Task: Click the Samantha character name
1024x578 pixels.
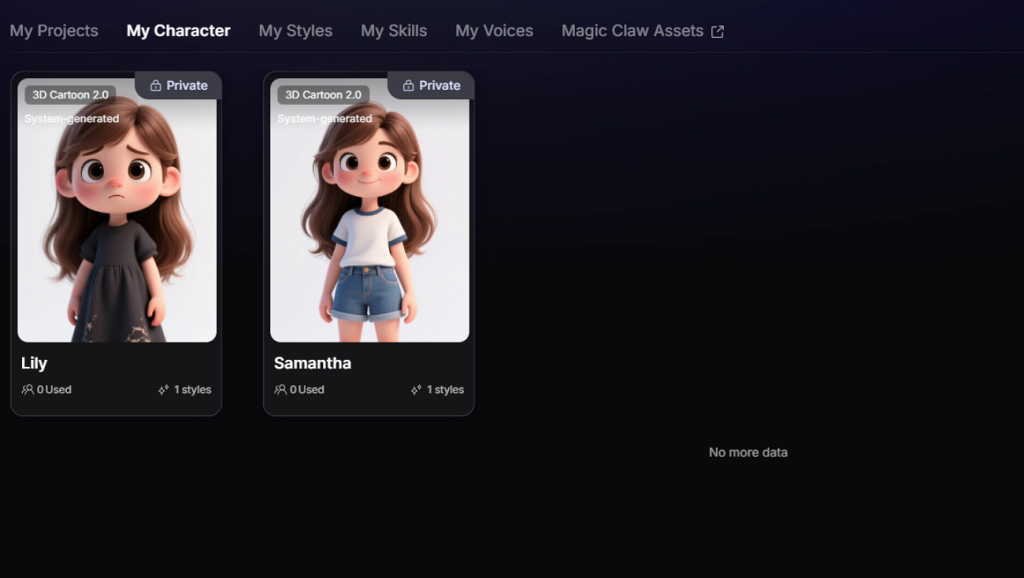Action: [x=312, y=363]
